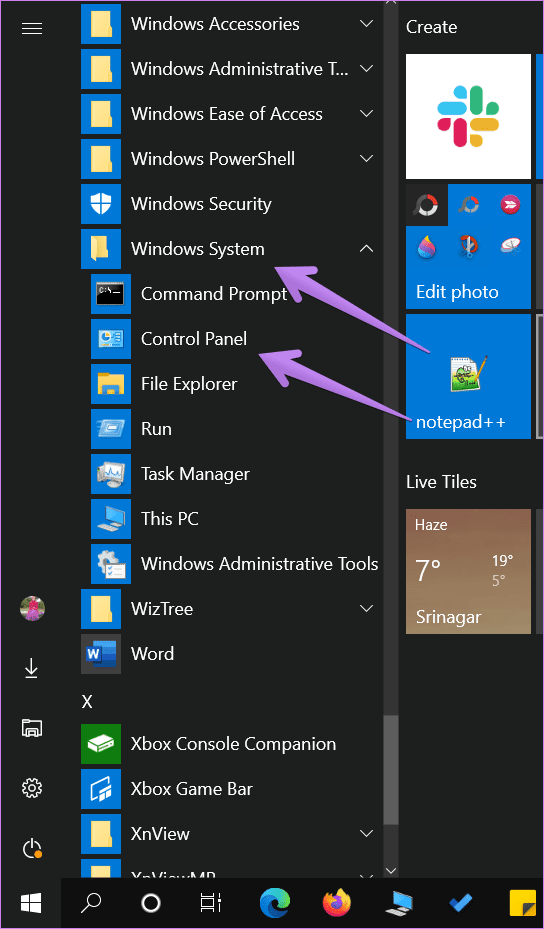The image size is (544, 929).
Task: Click the Windows Start button
Action: 30,904
